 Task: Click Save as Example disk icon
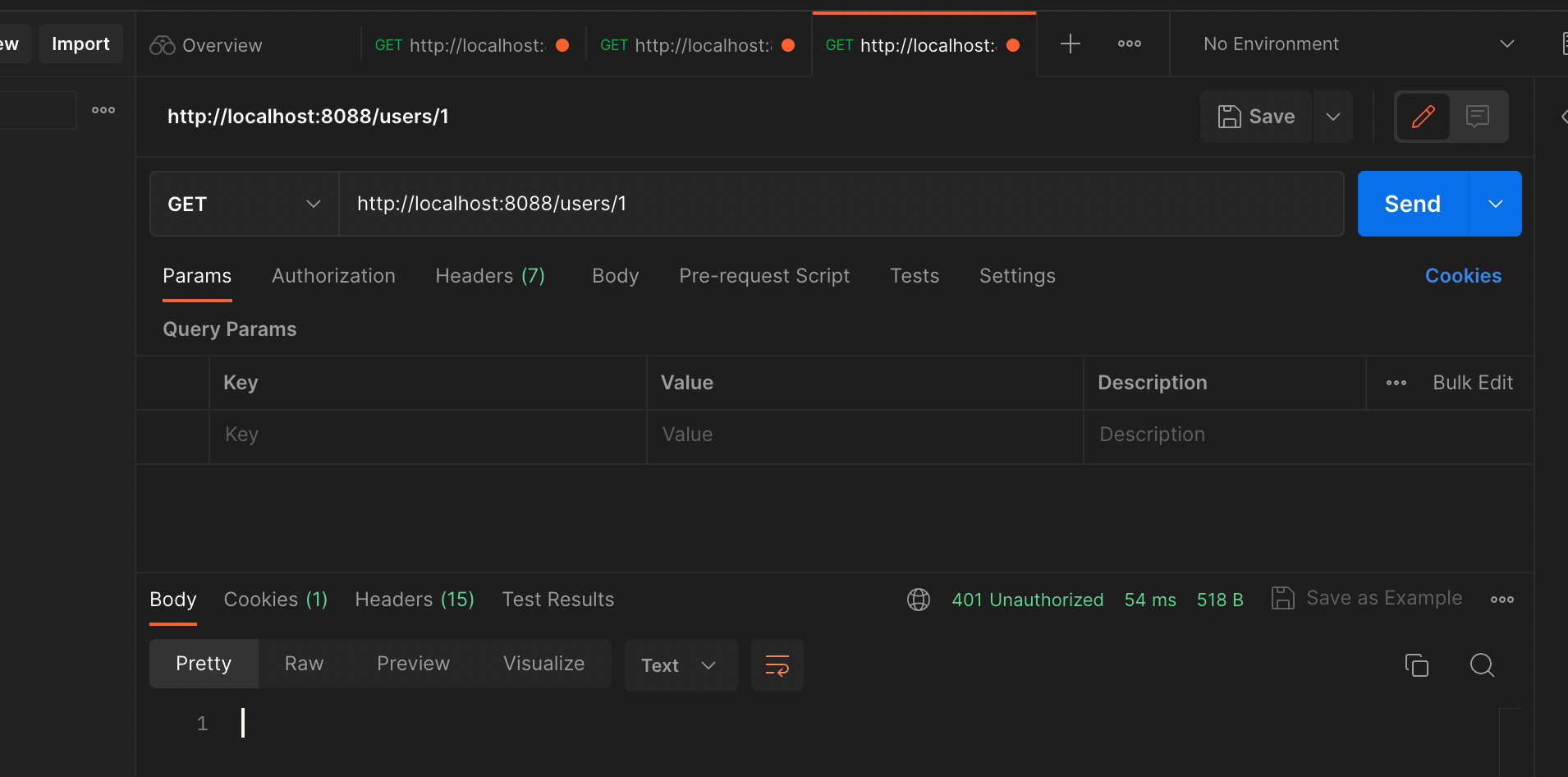1282,598
